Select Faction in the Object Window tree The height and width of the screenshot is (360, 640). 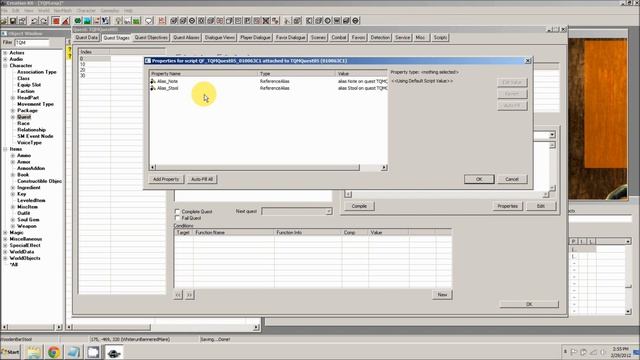[x=26, y=91]
